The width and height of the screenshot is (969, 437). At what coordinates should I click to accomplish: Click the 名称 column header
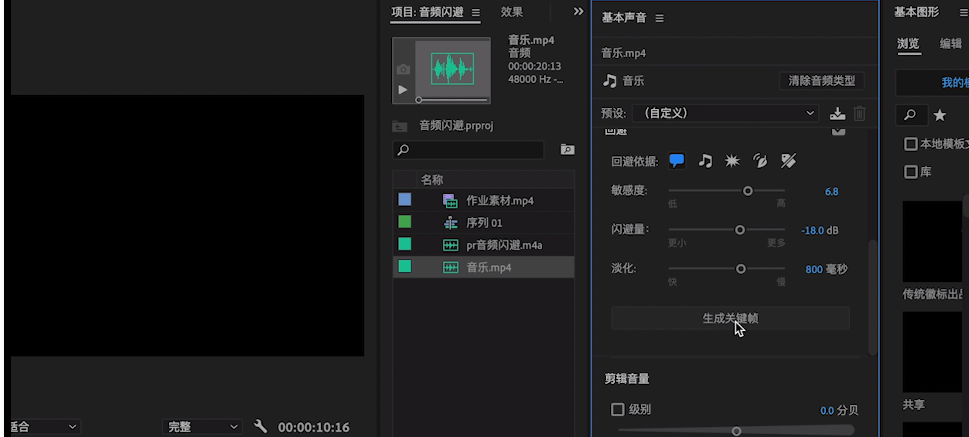(x=432, y=180)
